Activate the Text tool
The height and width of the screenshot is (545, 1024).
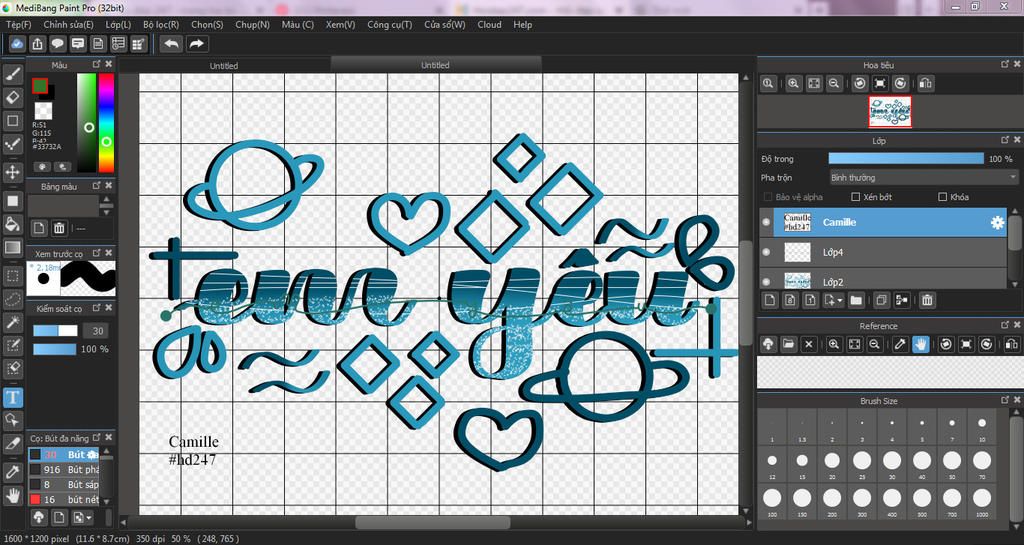pos(12,396)
